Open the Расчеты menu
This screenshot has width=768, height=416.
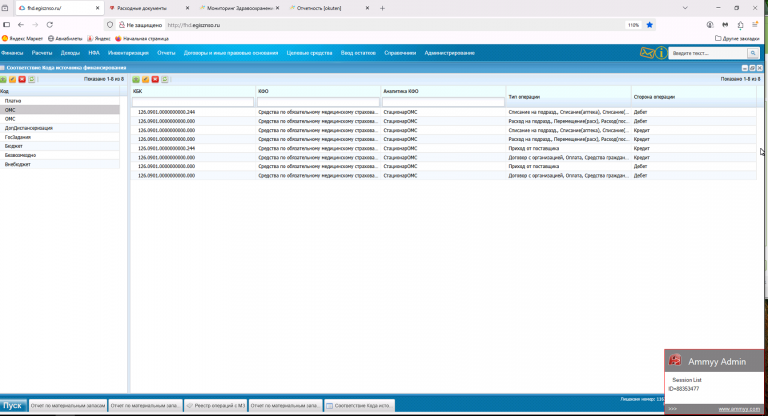[x=42, y=53]
